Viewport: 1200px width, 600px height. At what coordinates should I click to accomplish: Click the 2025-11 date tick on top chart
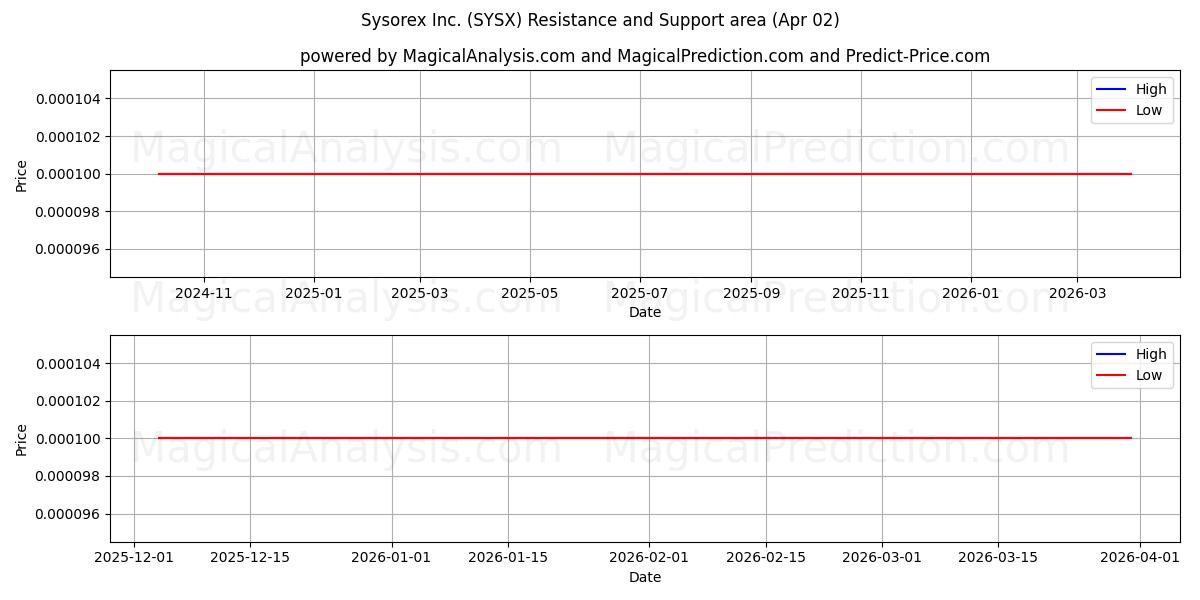point(861,294)
